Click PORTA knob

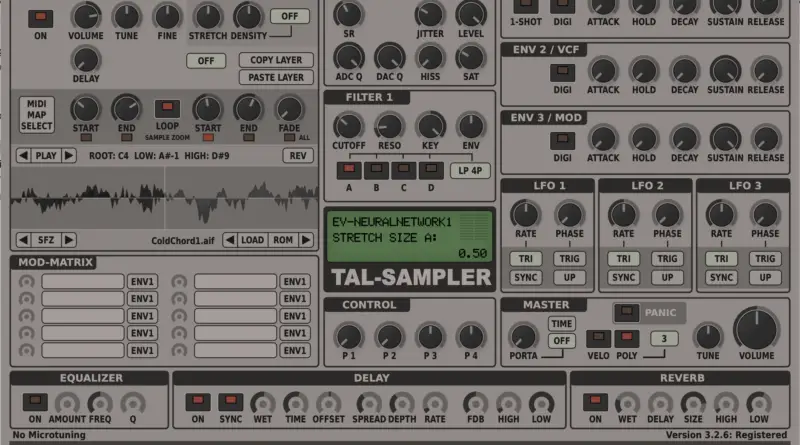tap(523, 337)
